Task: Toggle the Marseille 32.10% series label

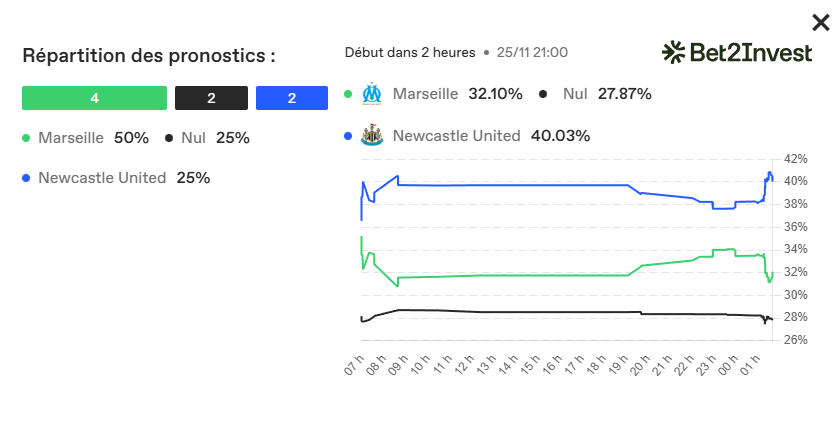Action: pyautogui.click(x=457, y=94)
